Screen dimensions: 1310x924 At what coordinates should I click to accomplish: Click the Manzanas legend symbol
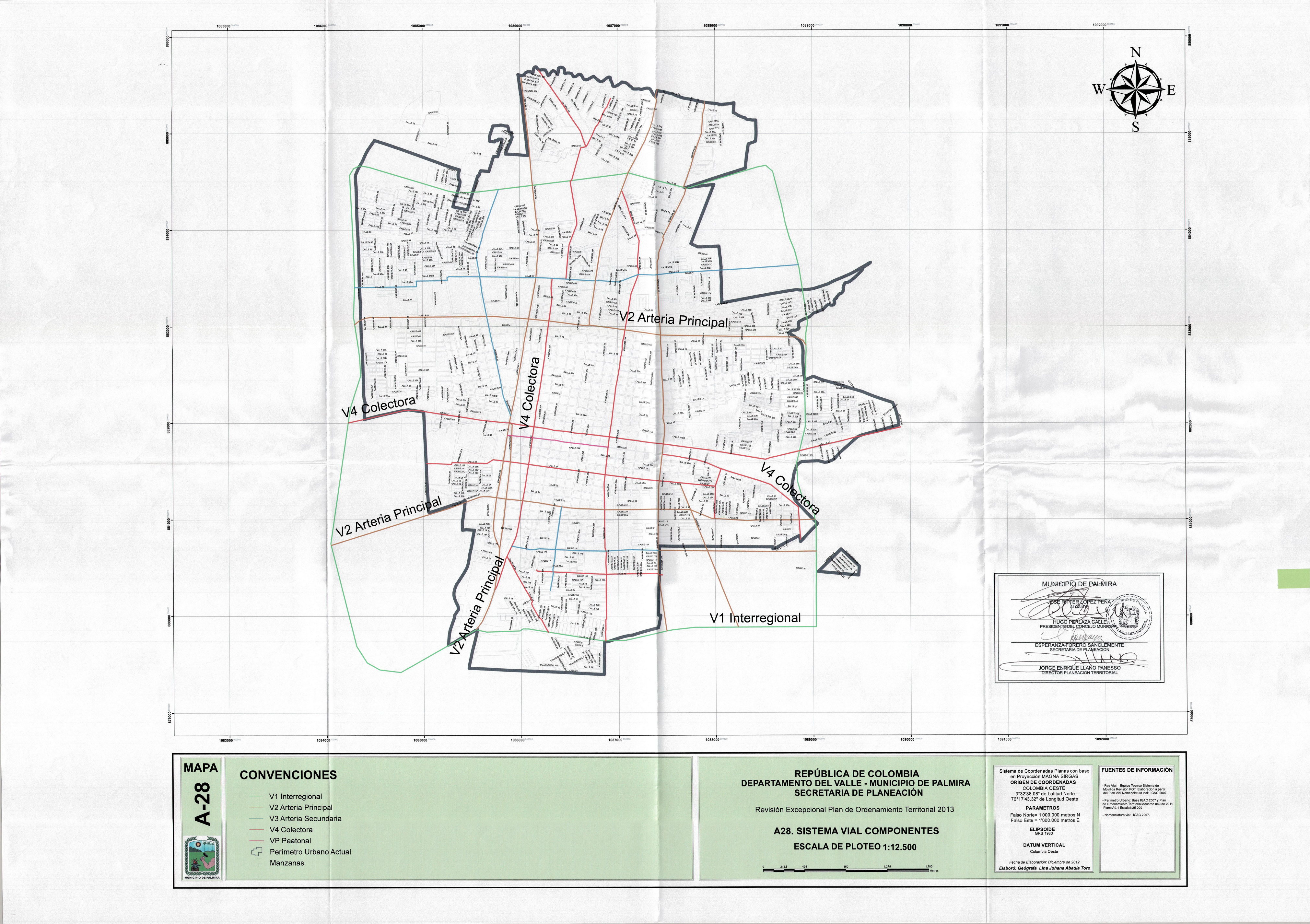point(257,863)
